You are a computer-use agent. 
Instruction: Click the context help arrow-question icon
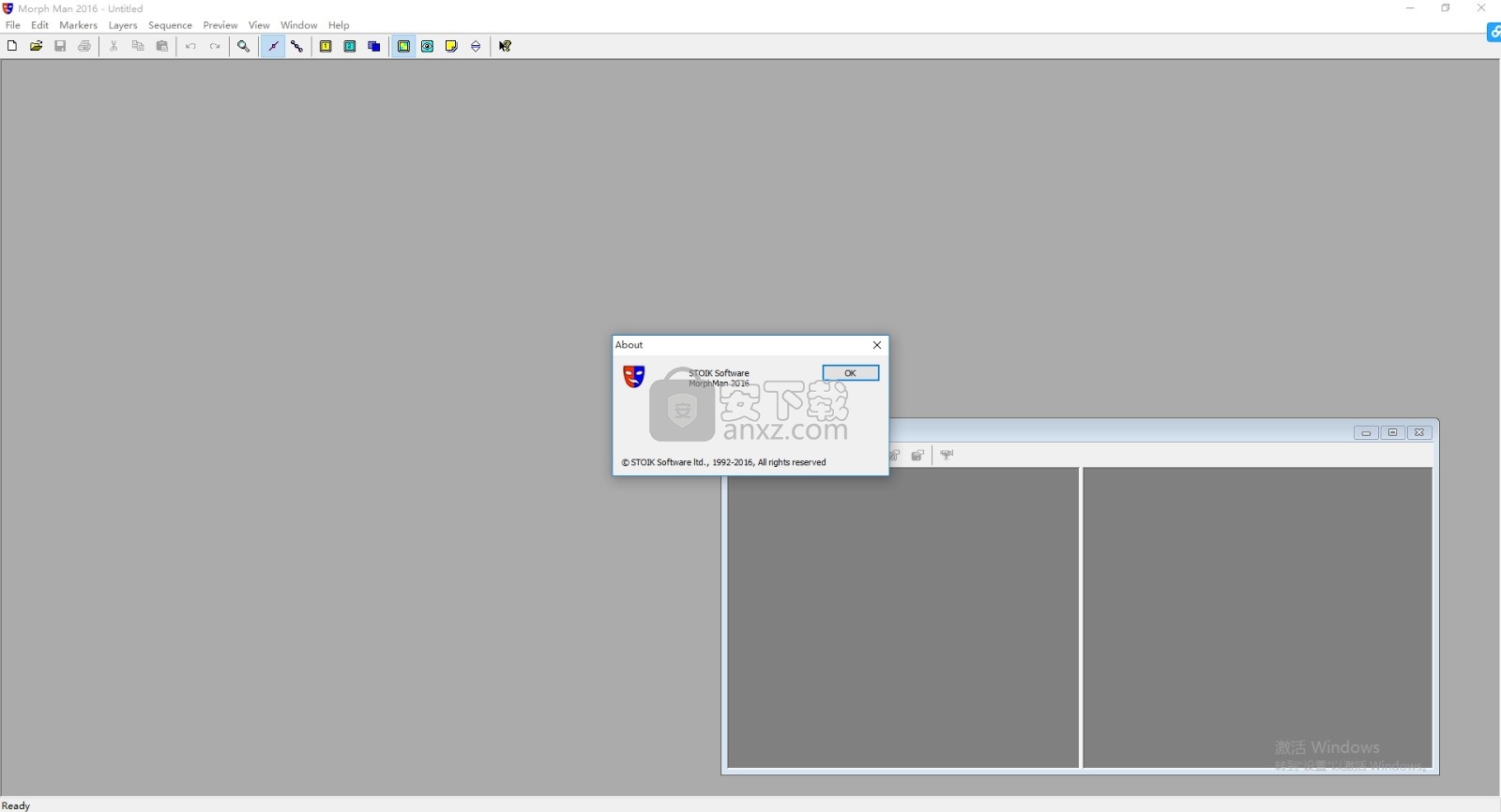[505, 46]
